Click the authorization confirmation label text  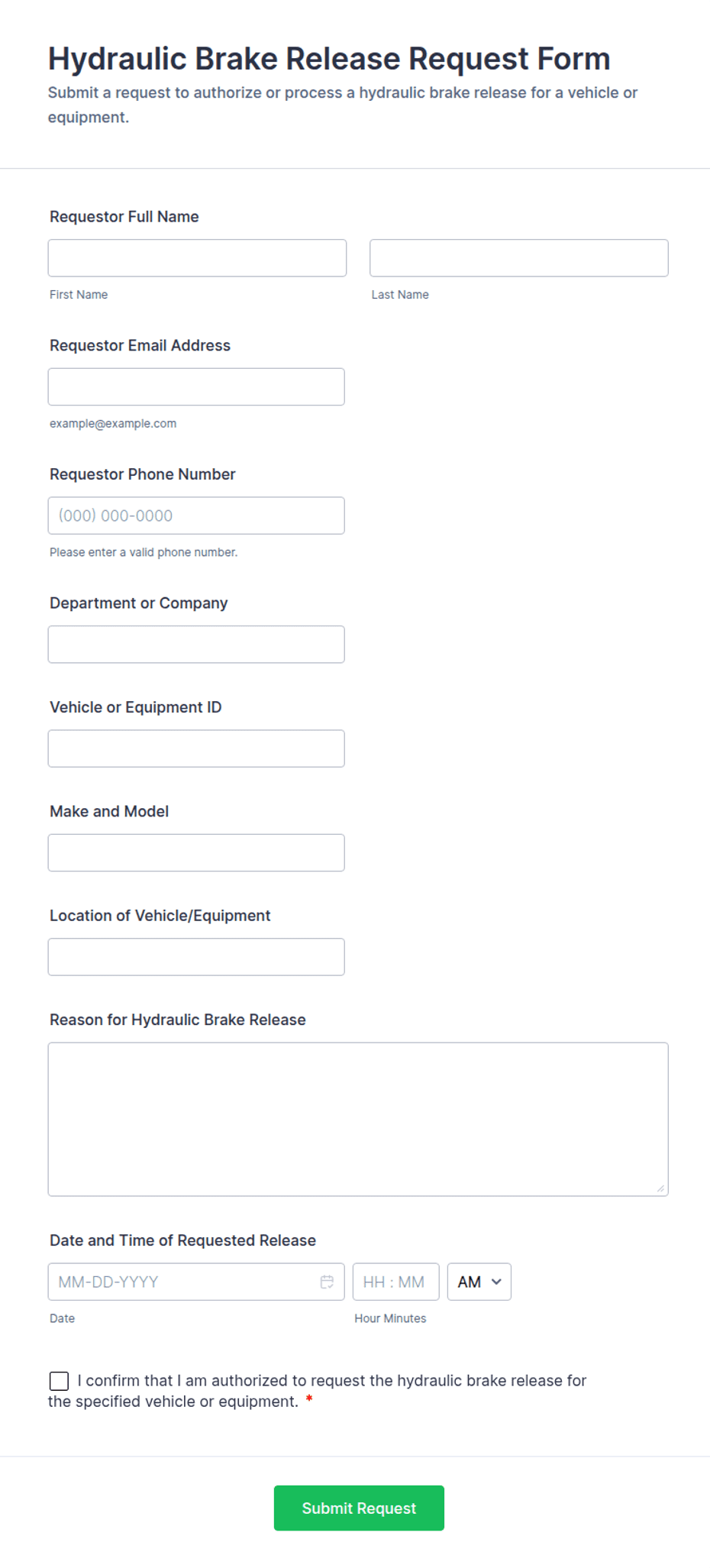tap(317, 1391)
